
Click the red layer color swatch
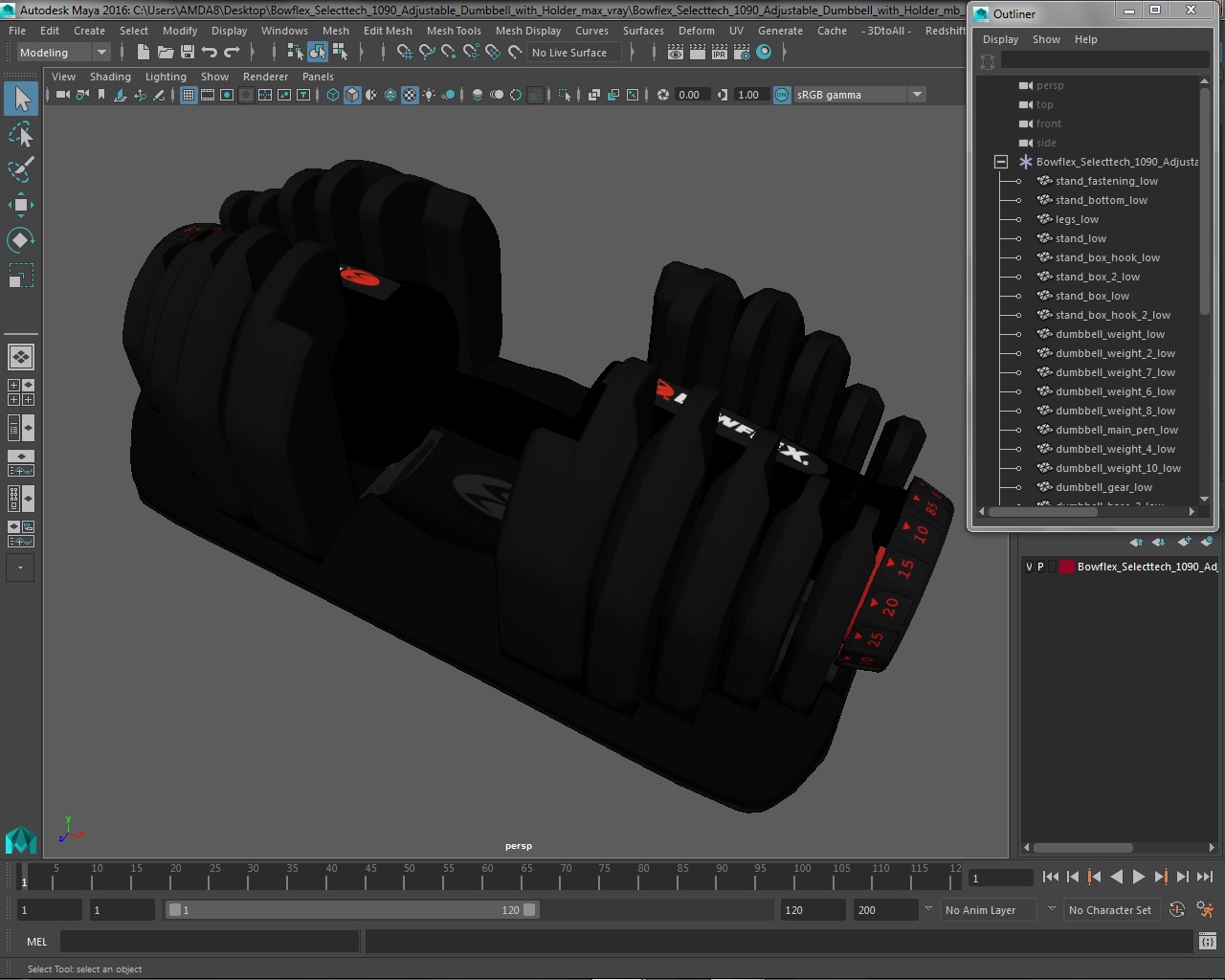click(x=1066, y=567)
